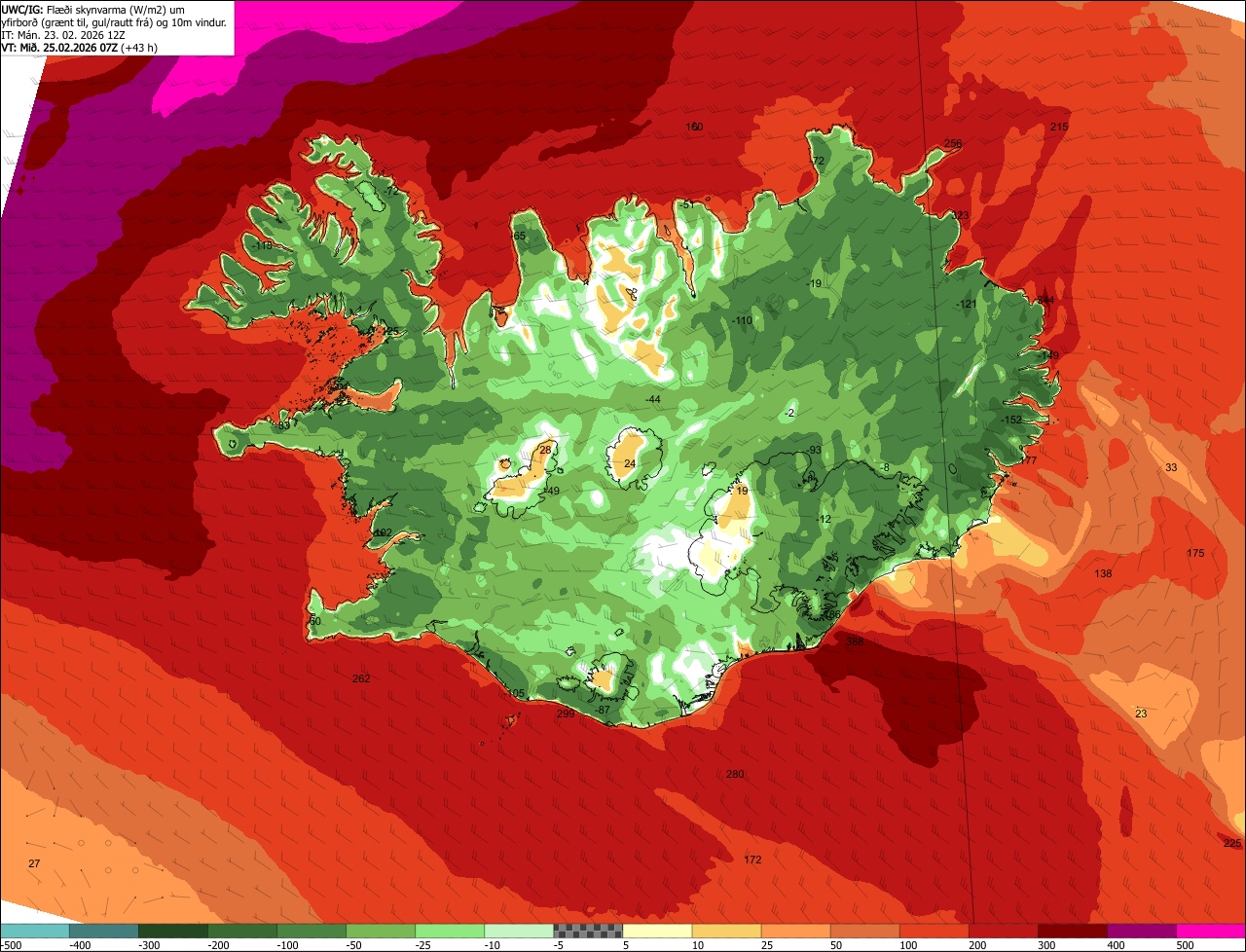The image size is (1246, 952).
Task: Click the flux value '160' north of Iceland
Action: pos(694,127)
